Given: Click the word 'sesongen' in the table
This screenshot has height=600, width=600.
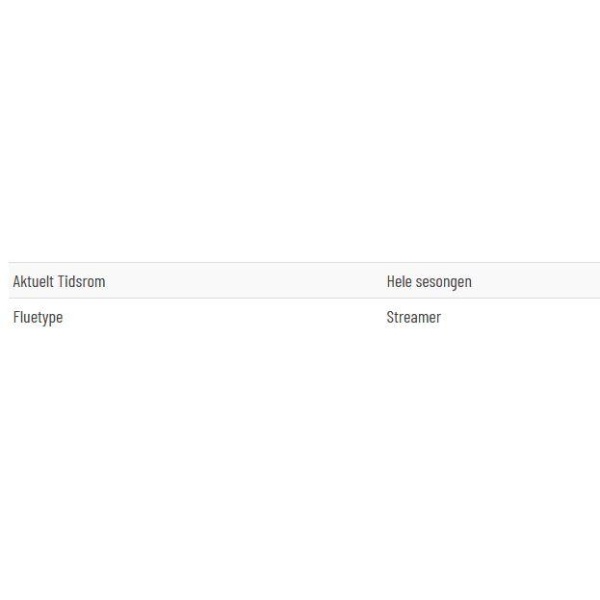Looking at the screenshot, I should (443, 283).
